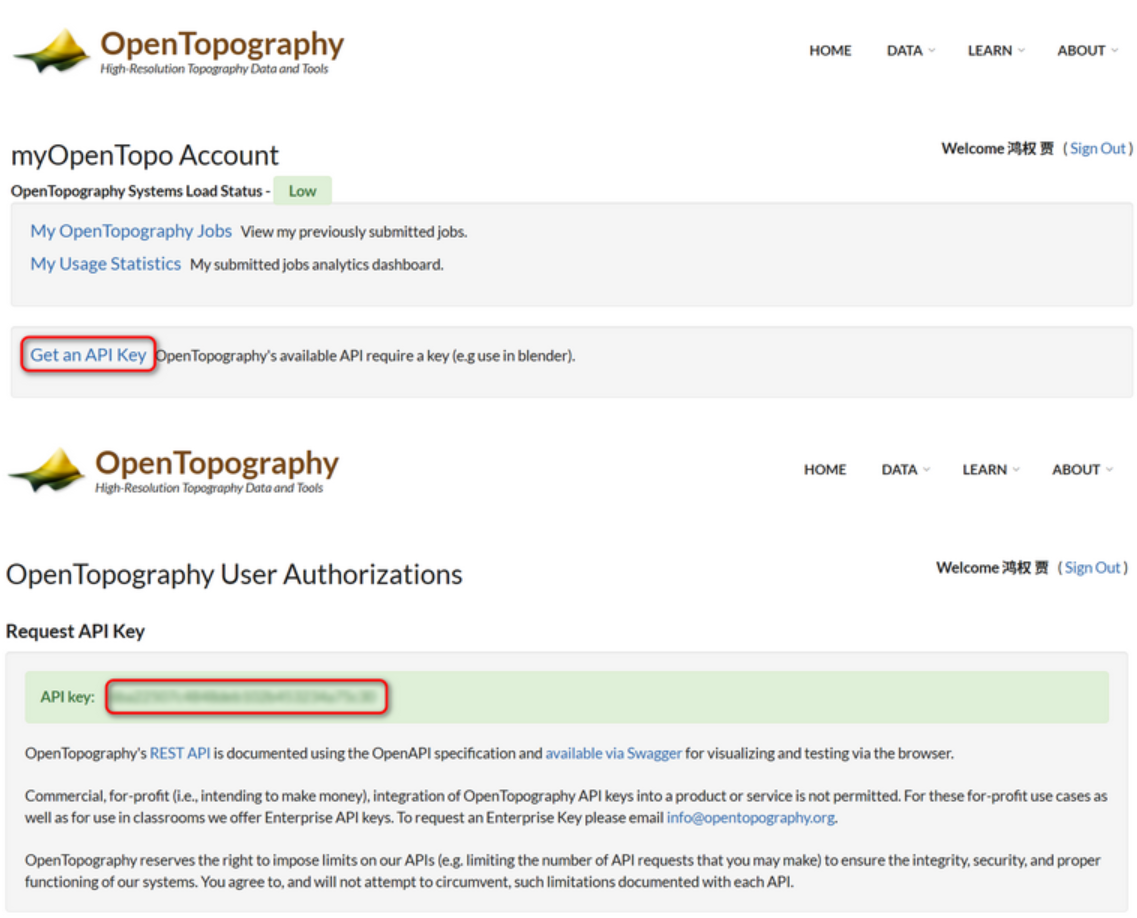Expand the DATA menu in lower navigation
This screenshot has width=1137, height=918.
coord(906,470)
